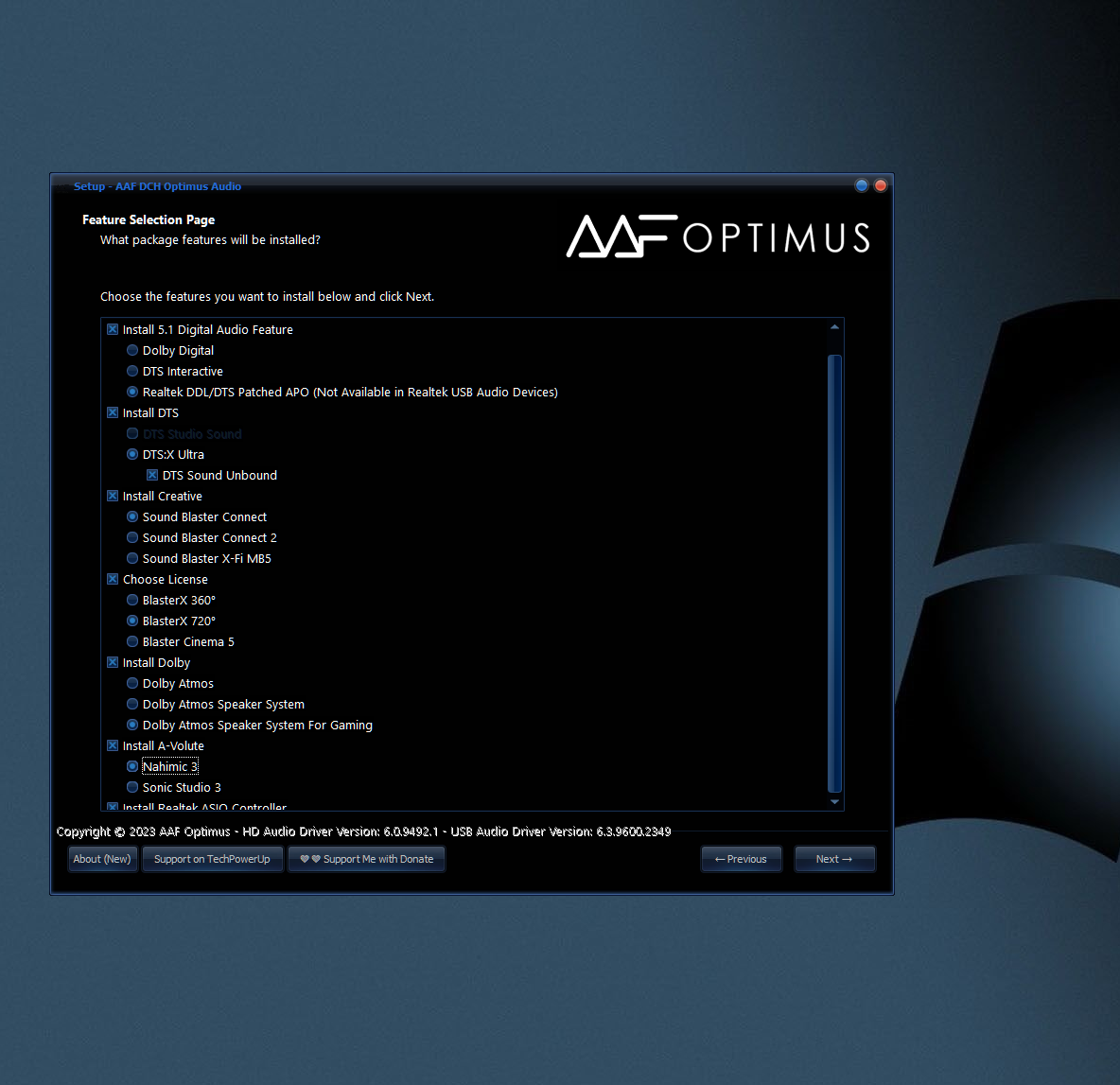This screenshot has height=1085, width=1120.
Task: Select Nahimic 3 radio option
Action: [132, 766]
